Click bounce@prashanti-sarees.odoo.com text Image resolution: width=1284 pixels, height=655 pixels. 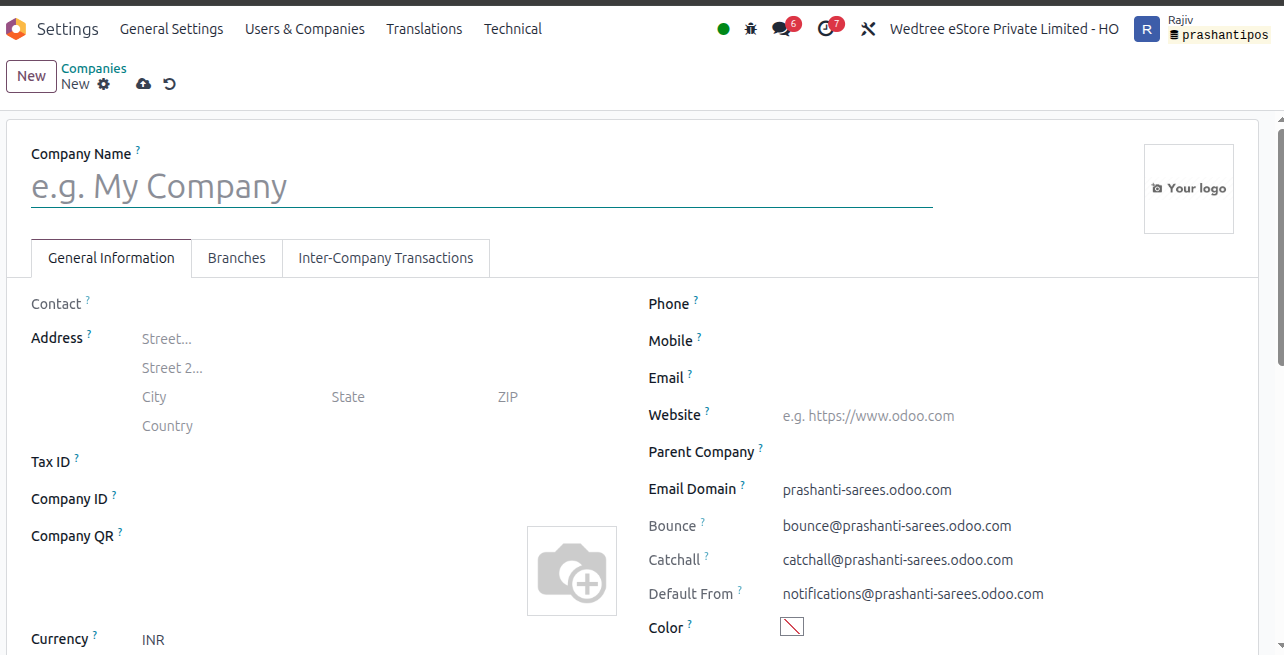coord(897,526)
